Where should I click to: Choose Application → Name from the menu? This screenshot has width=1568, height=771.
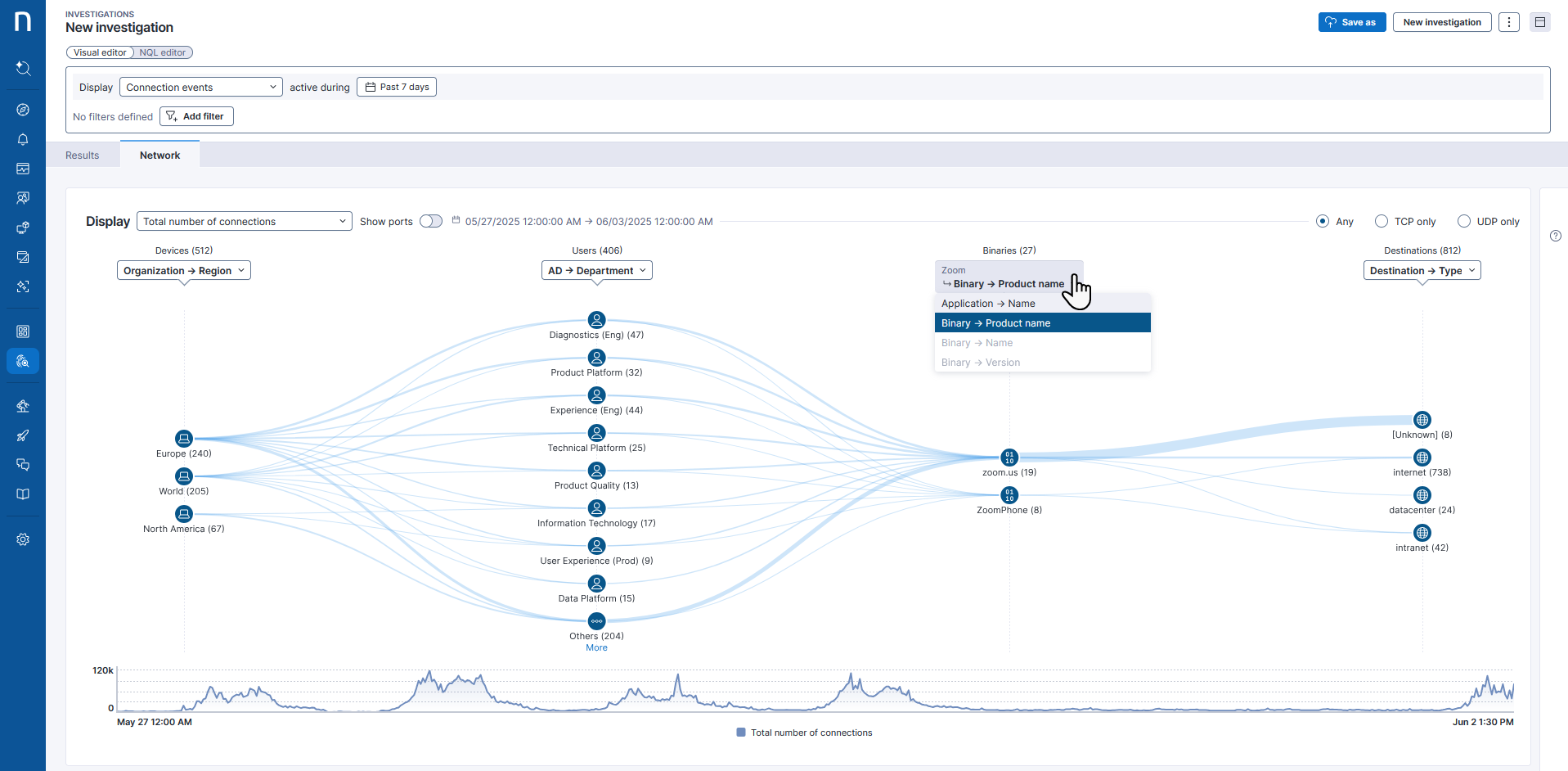(988, 304)
